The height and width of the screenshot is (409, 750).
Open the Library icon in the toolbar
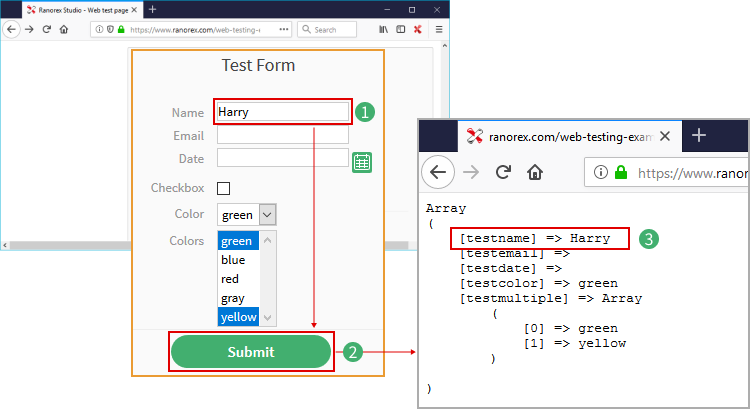383,30
